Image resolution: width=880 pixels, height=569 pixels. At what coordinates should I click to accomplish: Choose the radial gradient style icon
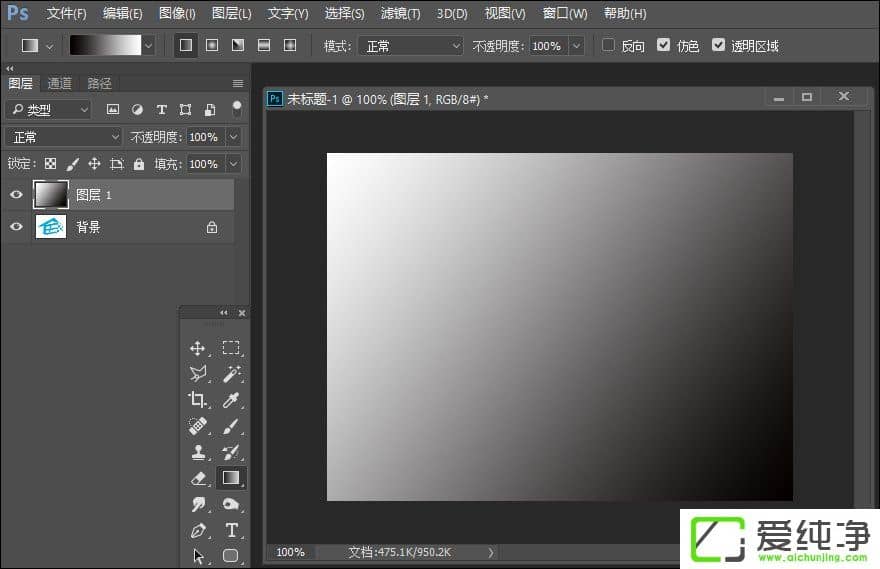tap(212, 45)
